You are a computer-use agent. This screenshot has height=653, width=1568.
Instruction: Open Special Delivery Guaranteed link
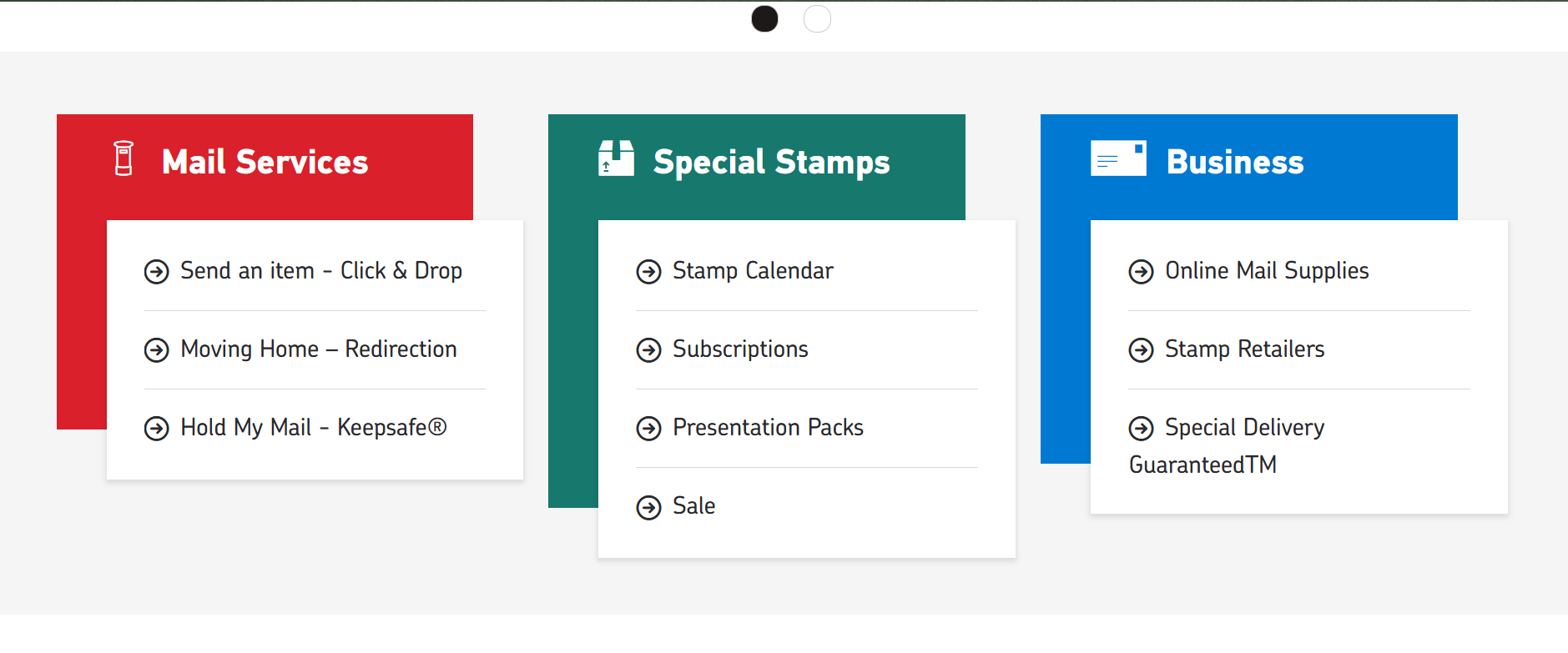tap(1243, 428)
